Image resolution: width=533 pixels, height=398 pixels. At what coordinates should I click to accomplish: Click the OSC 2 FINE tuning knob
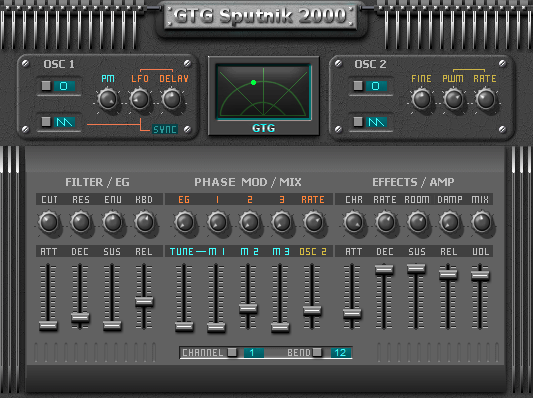tap(422, 99)
